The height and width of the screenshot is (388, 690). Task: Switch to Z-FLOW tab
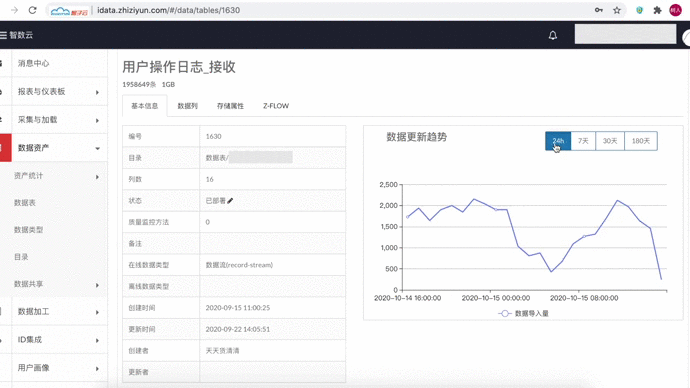click(x=276, y=106)
